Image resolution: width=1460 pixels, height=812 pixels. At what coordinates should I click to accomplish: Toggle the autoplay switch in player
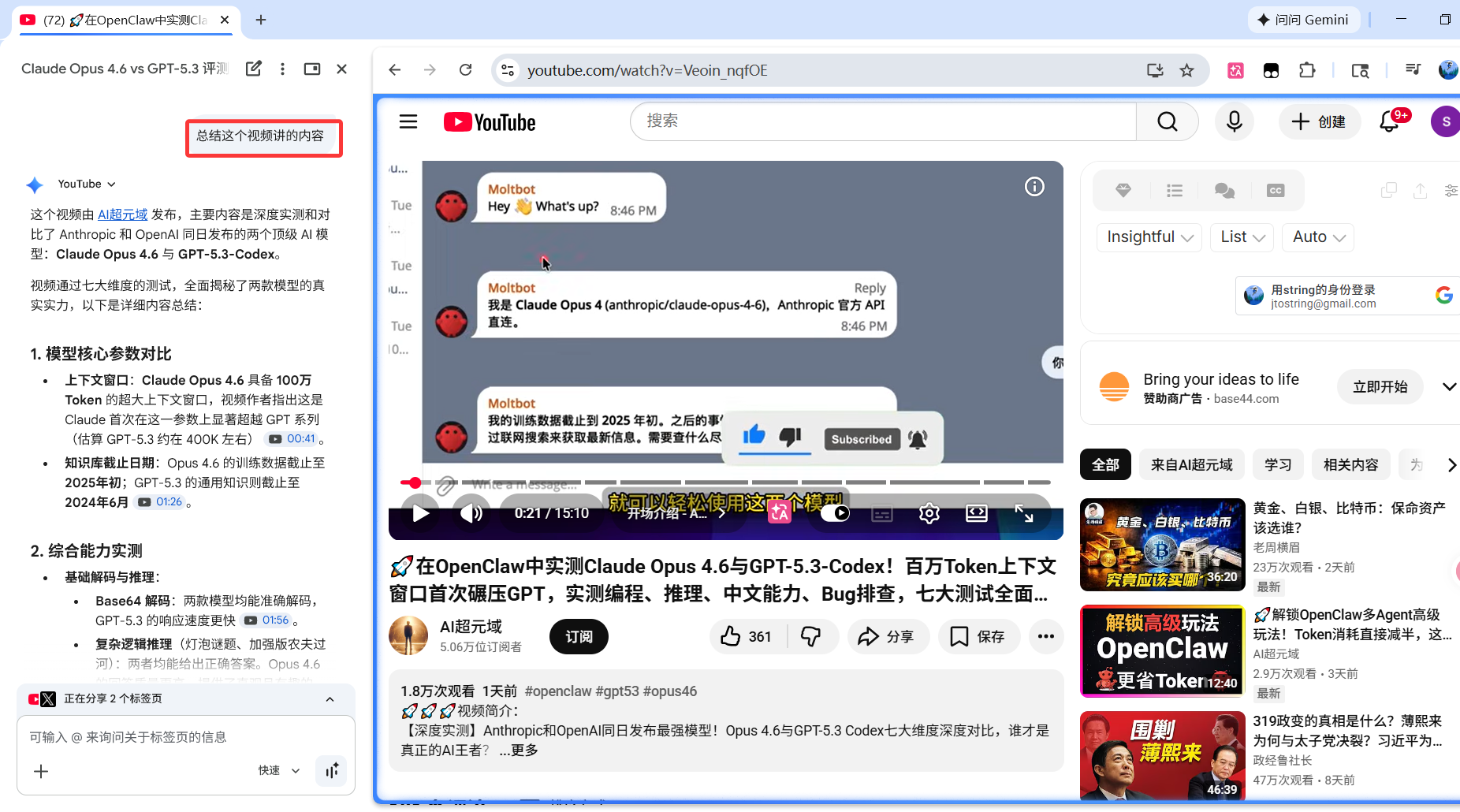835,514
